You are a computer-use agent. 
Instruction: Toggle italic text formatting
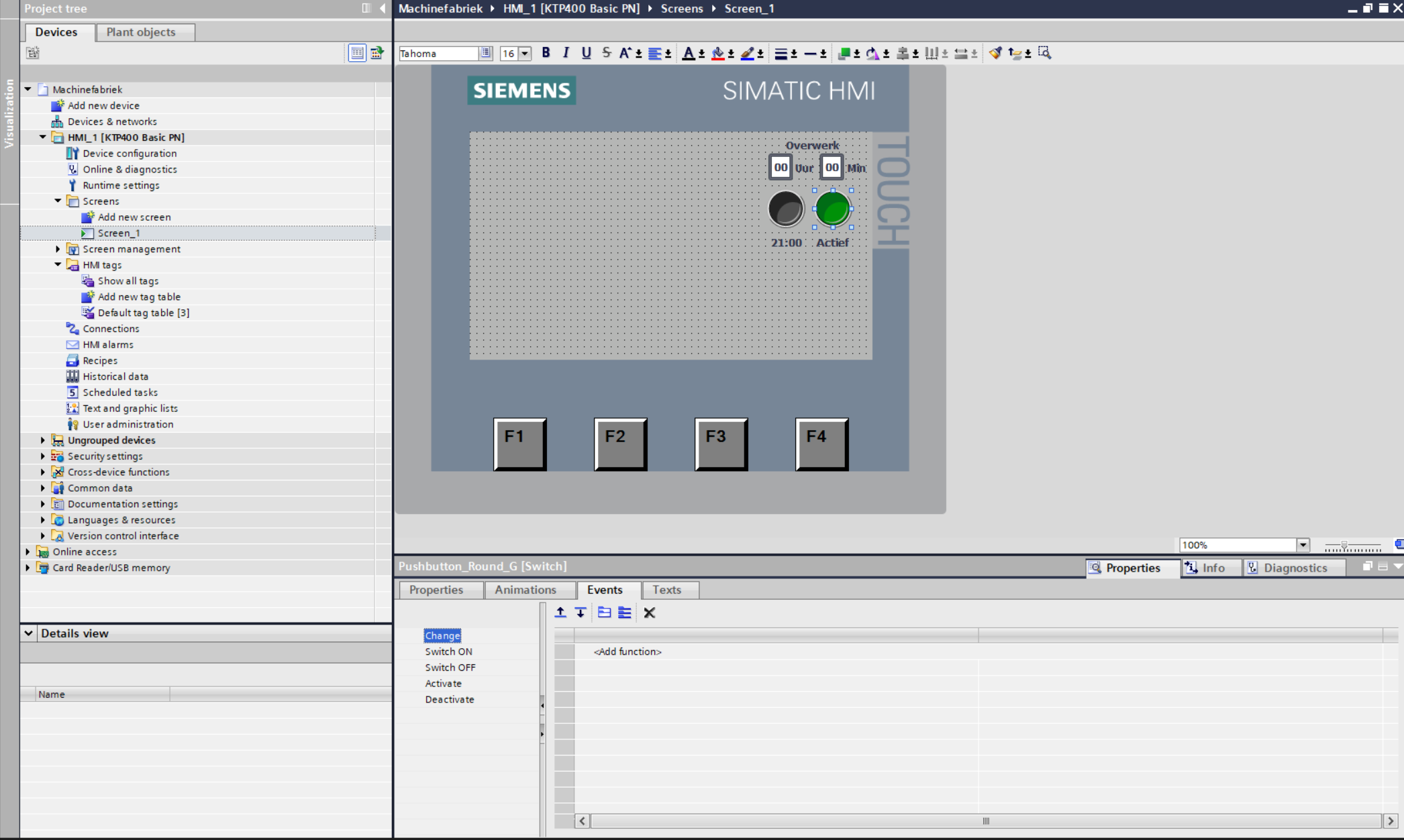566,53
